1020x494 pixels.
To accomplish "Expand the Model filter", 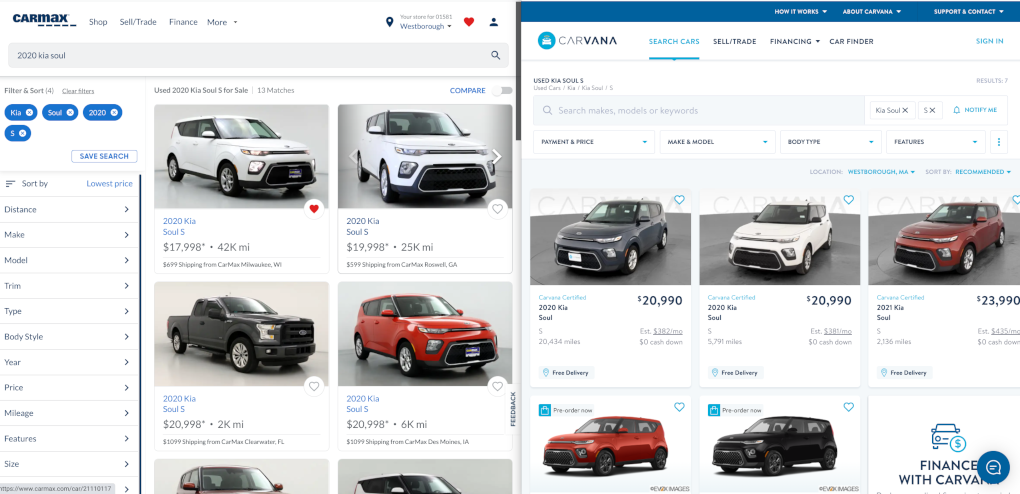I will 69,260.
